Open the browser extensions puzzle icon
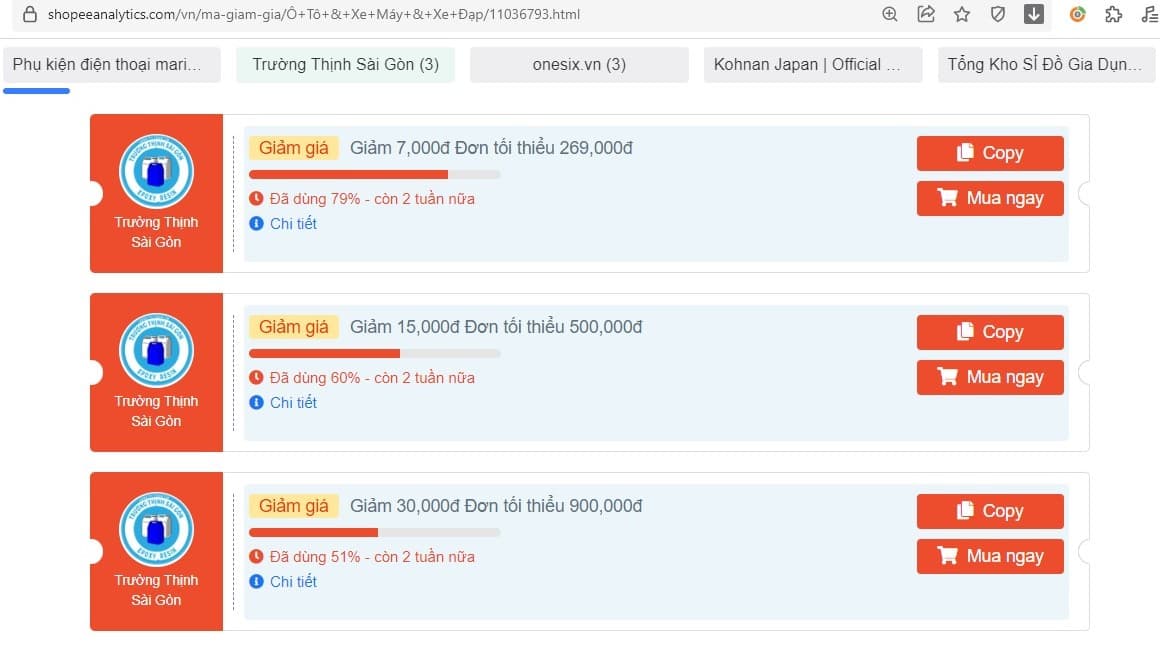The height and width of the screenshot is (646, 1160). click(x=1113, y=14)
